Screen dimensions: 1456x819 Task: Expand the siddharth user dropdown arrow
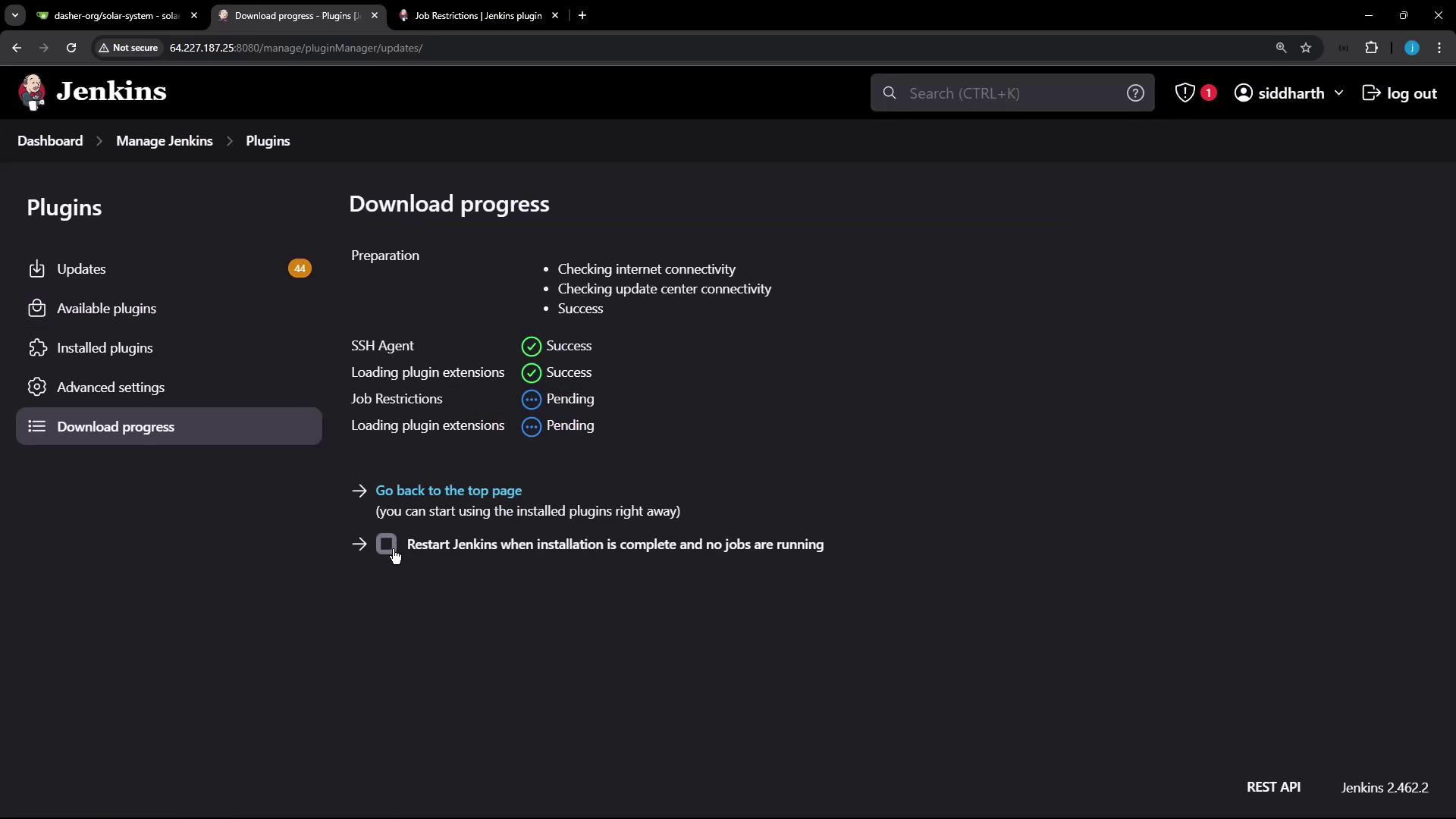click(x=1338, y=93)
